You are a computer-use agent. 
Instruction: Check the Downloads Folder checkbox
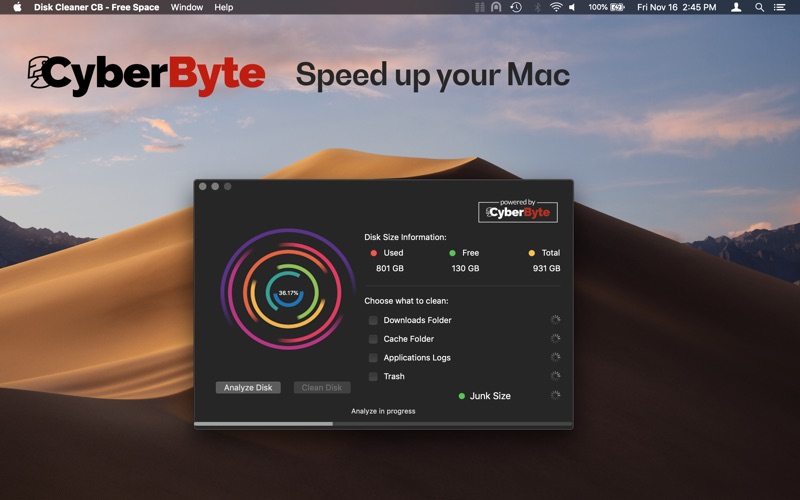(373, 320)
